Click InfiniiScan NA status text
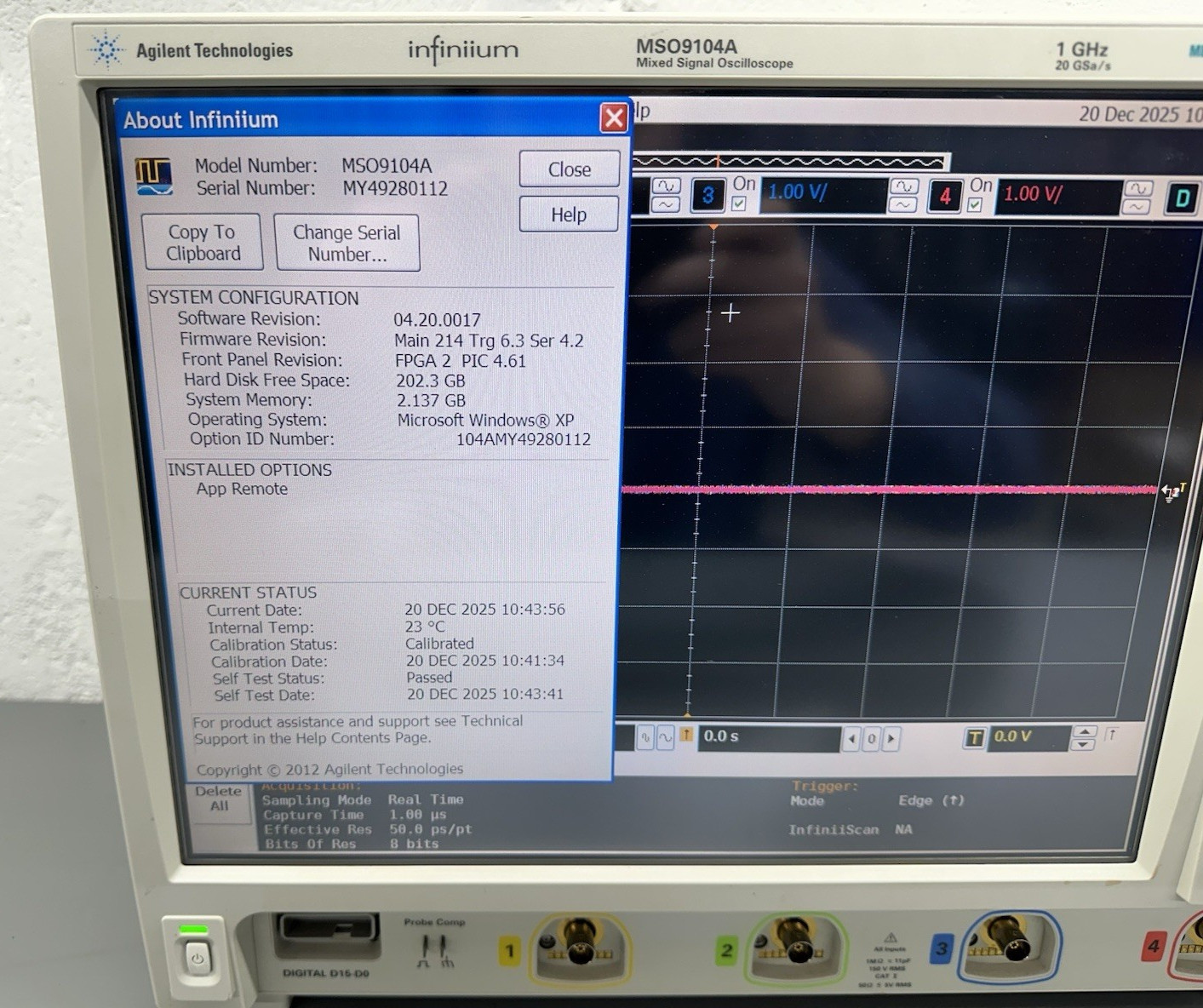1203x1008 pixels. tap(851, 829)
